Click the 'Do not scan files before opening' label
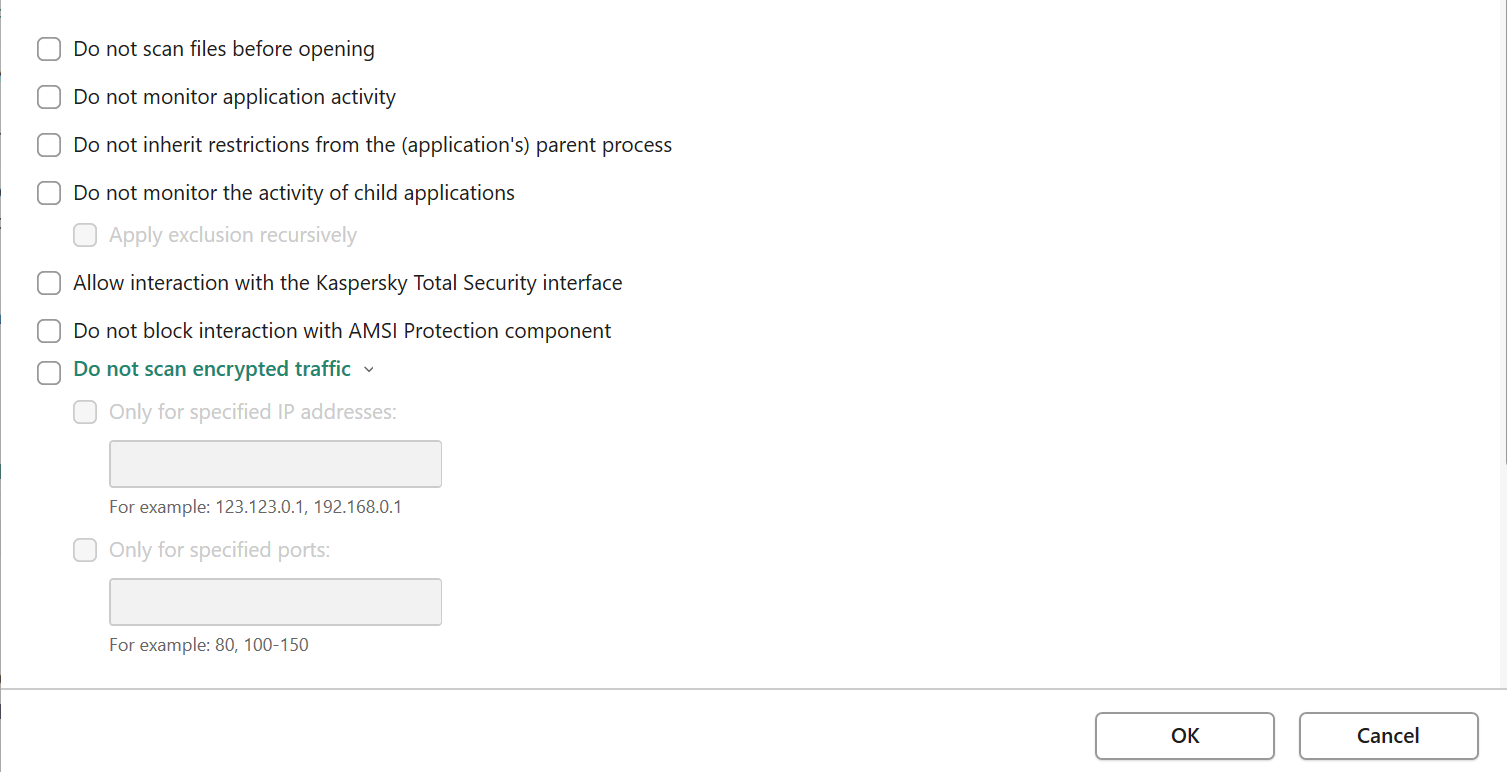 coord(224,49)
